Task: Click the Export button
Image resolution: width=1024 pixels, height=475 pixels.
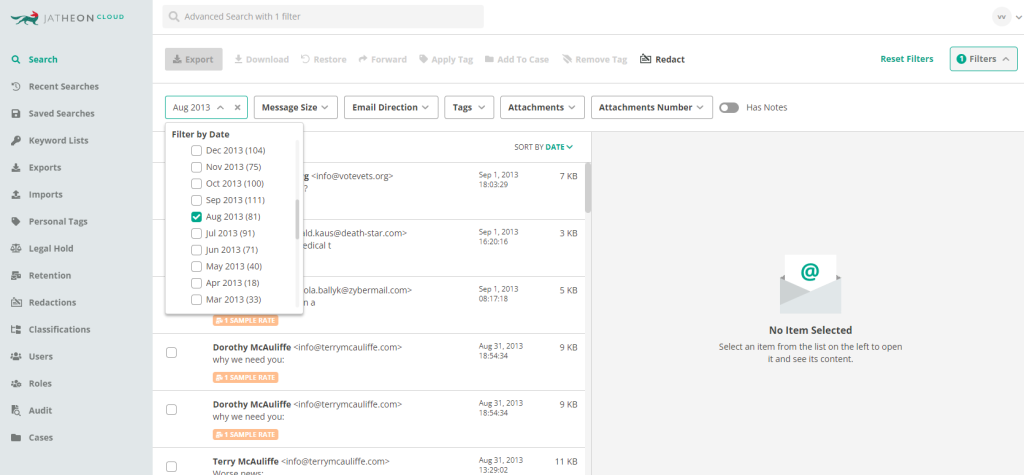Action: click(x=193, y=59)
